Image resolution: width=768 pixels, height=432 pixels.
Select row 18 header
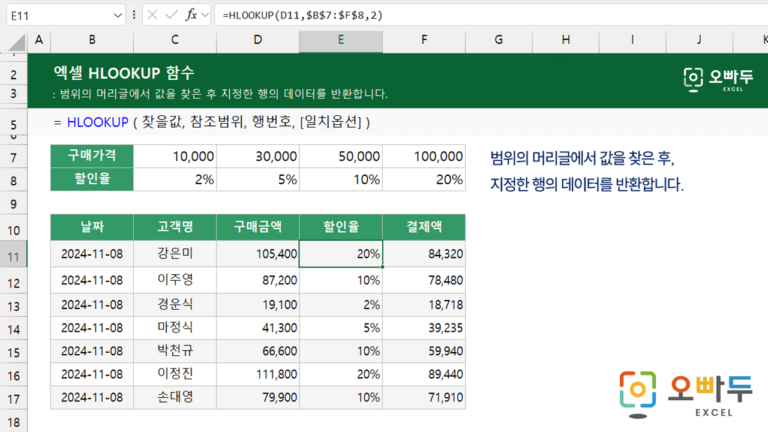pos(14,422)
